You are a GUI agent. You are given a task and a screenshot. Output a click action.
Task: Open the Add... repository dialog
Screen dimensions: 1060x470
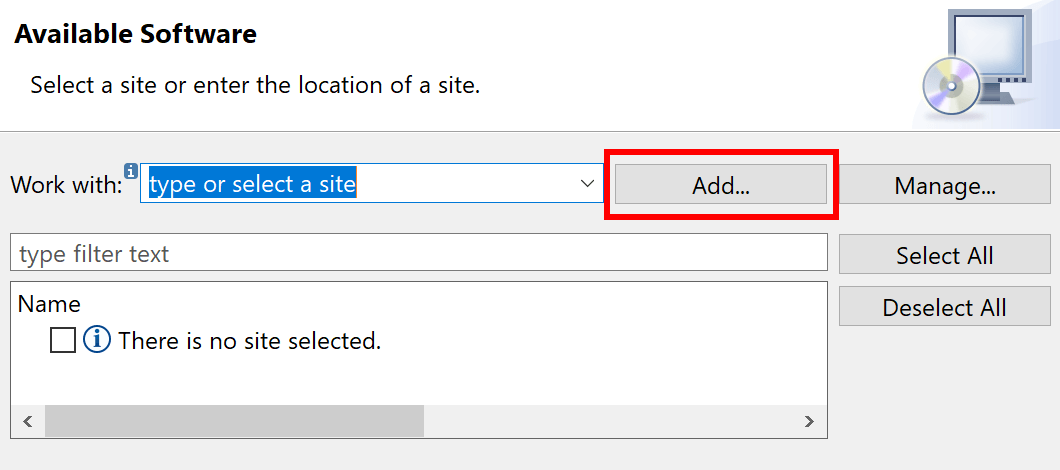(721, 184)
